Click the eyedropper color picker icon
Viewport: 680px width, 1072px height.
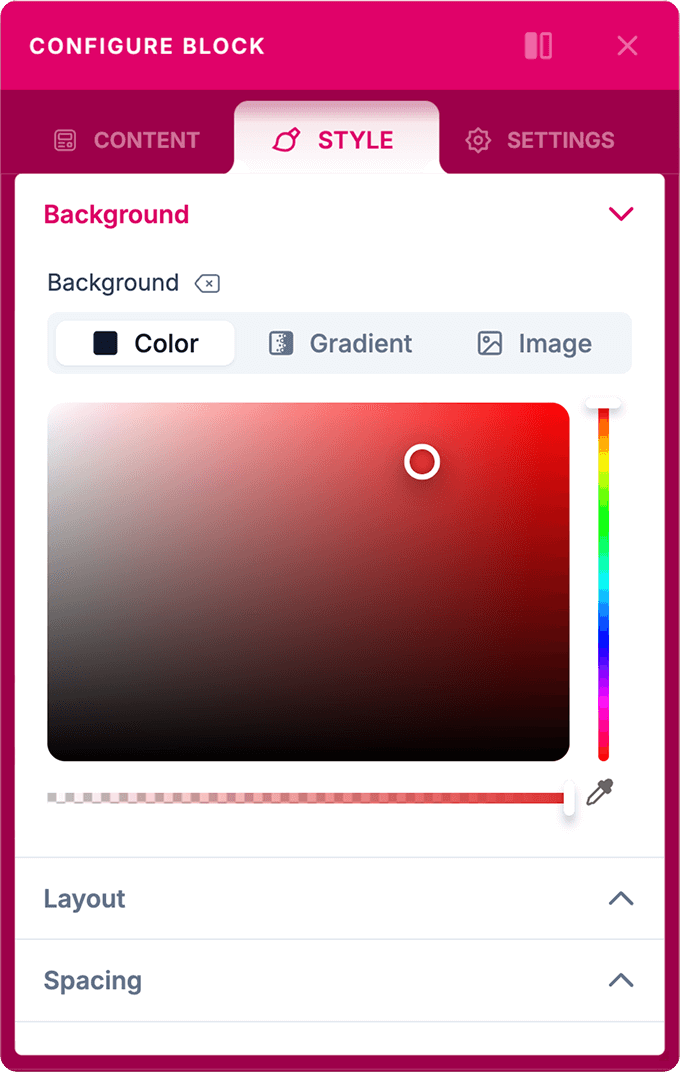point(599,794)
